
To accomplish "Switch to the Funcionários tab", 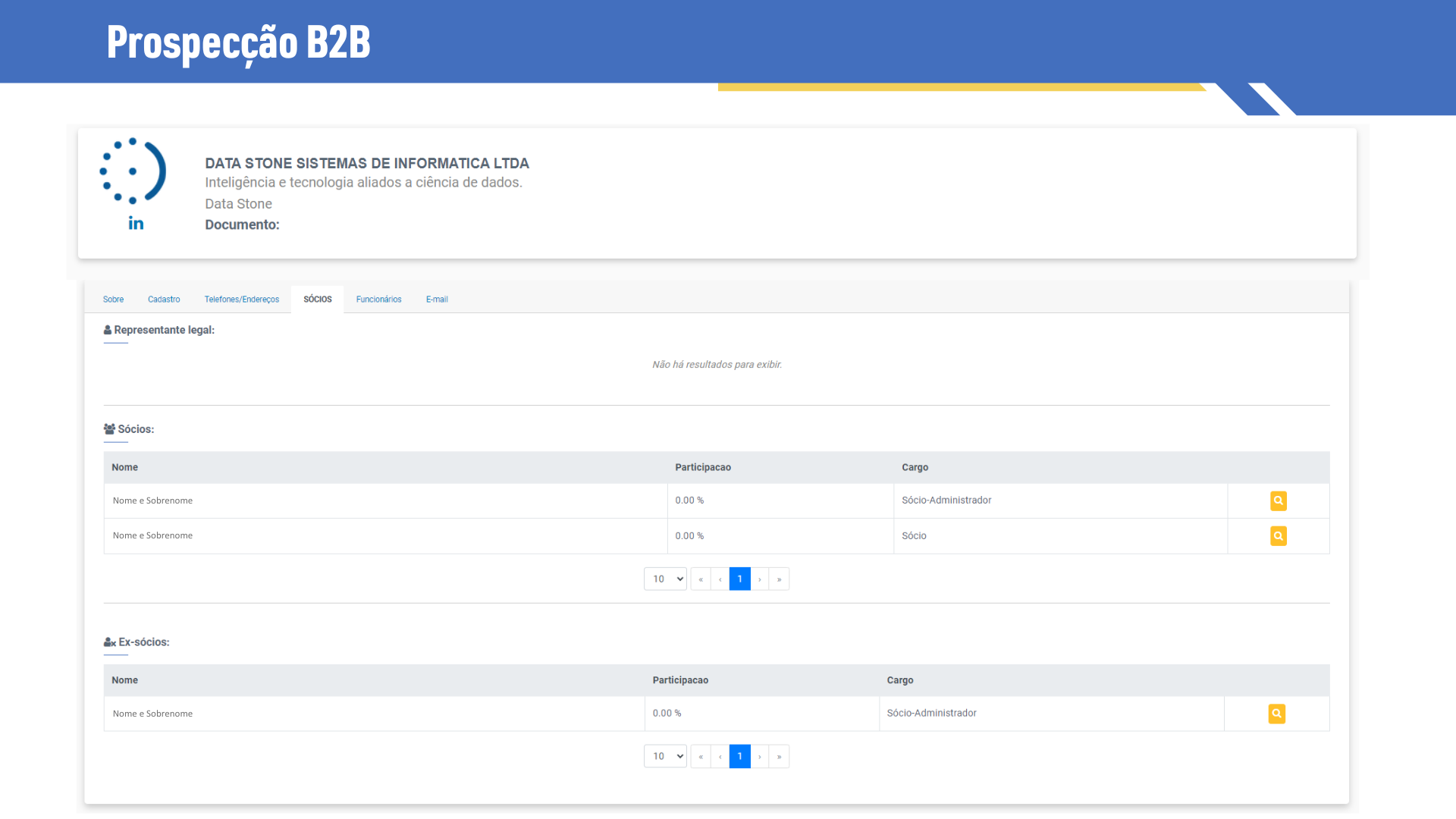I will pos(378,300).
